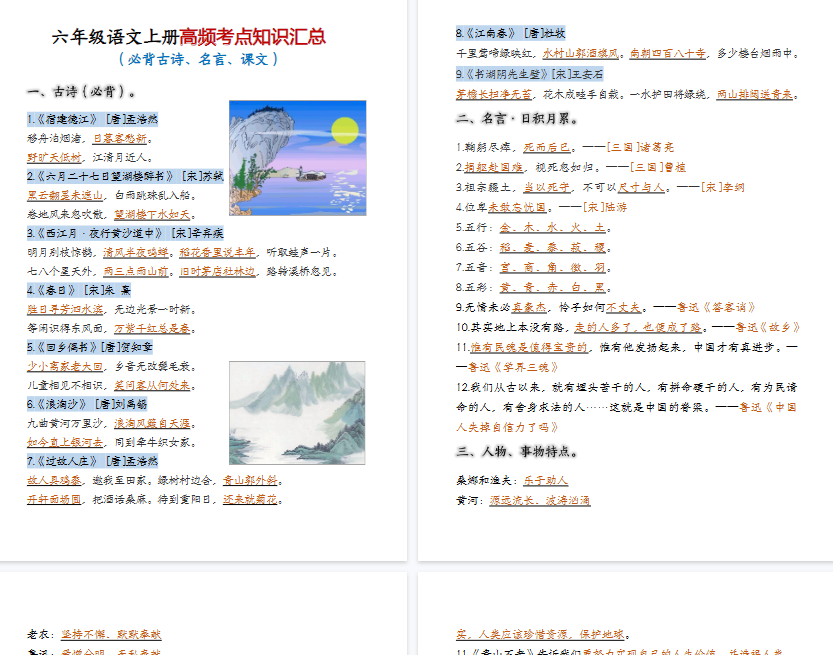Image resolution: width=833 pixels, height=655 pixels.
Task: Click the lake and moon landscape picture
Action: (297, 157)
